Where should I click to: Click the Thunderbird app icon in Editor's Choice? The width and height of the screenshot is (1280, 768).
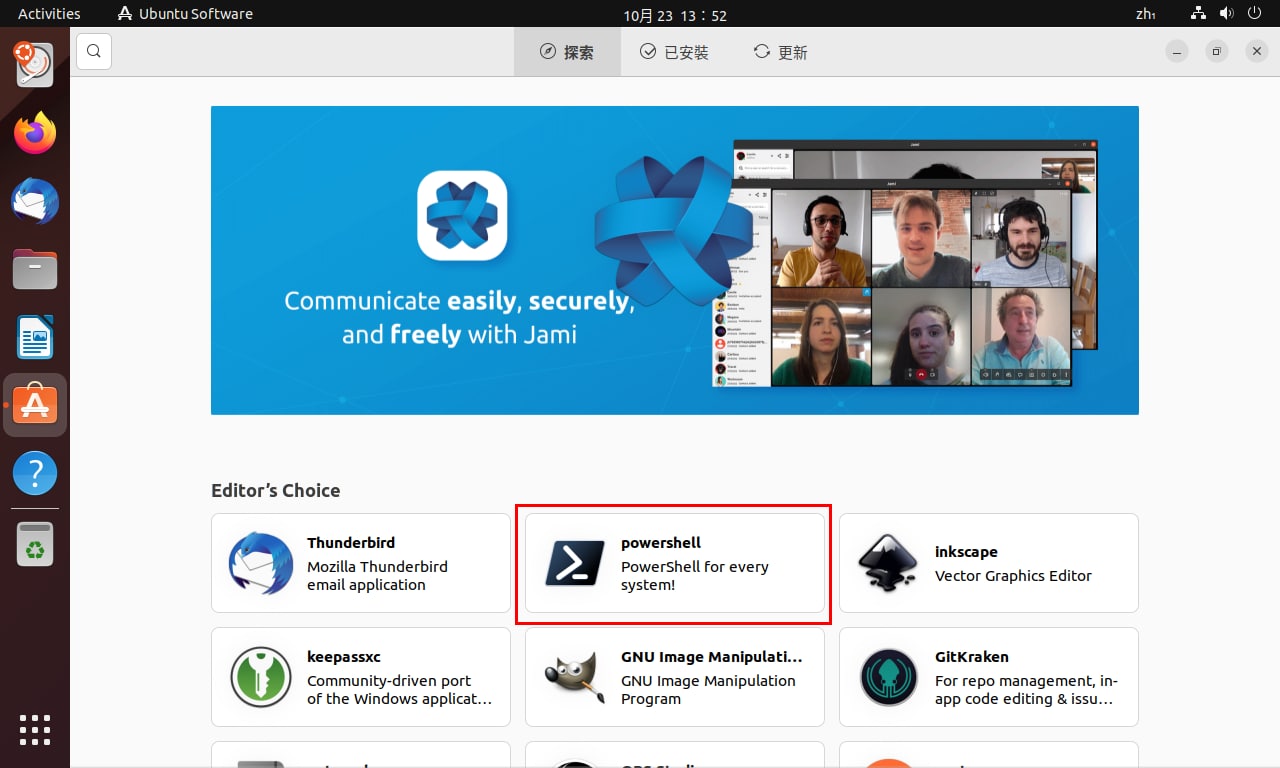(261, 563)
